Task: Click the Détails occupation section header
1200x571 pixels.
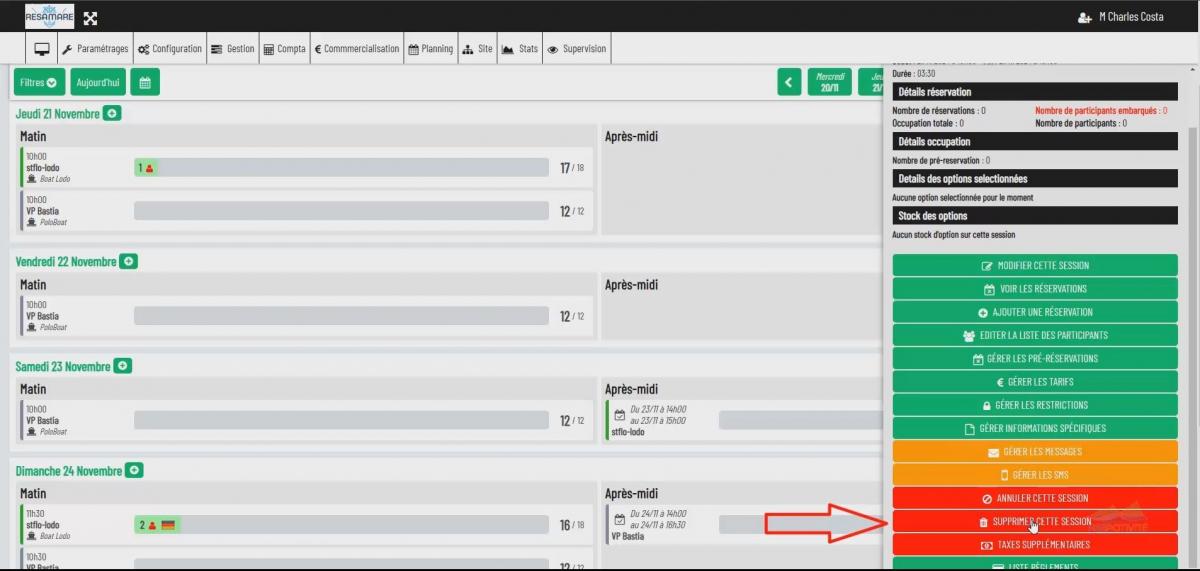Action: pos(1035,141)
